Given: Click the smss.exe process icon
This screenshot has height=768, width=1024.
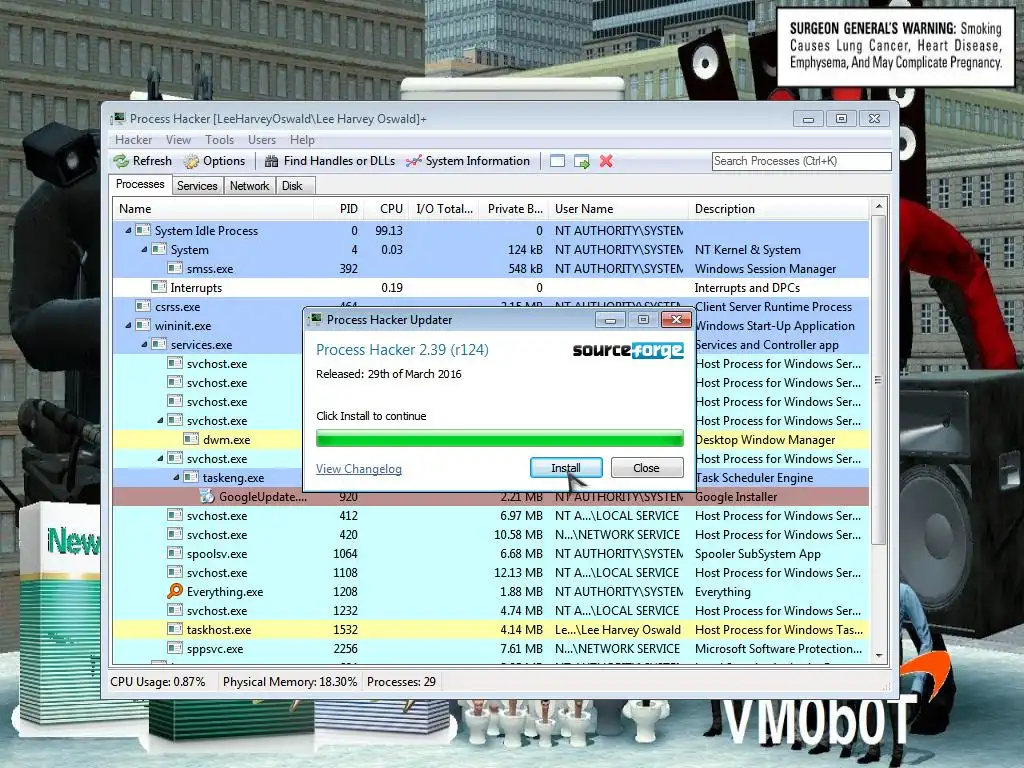Looking at the screenshot, I should coord(175,268).
